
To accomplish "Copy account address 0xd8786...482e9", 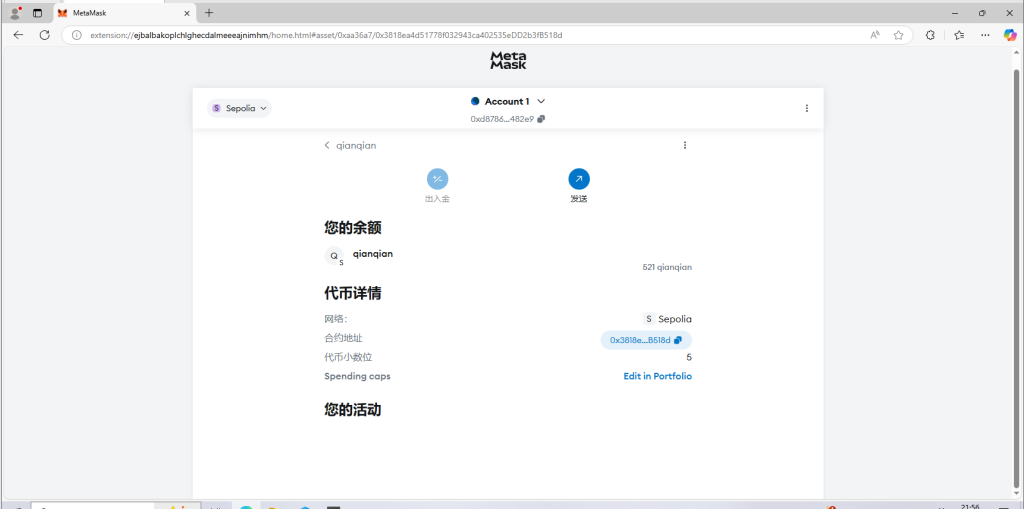I will pos(541,119).
